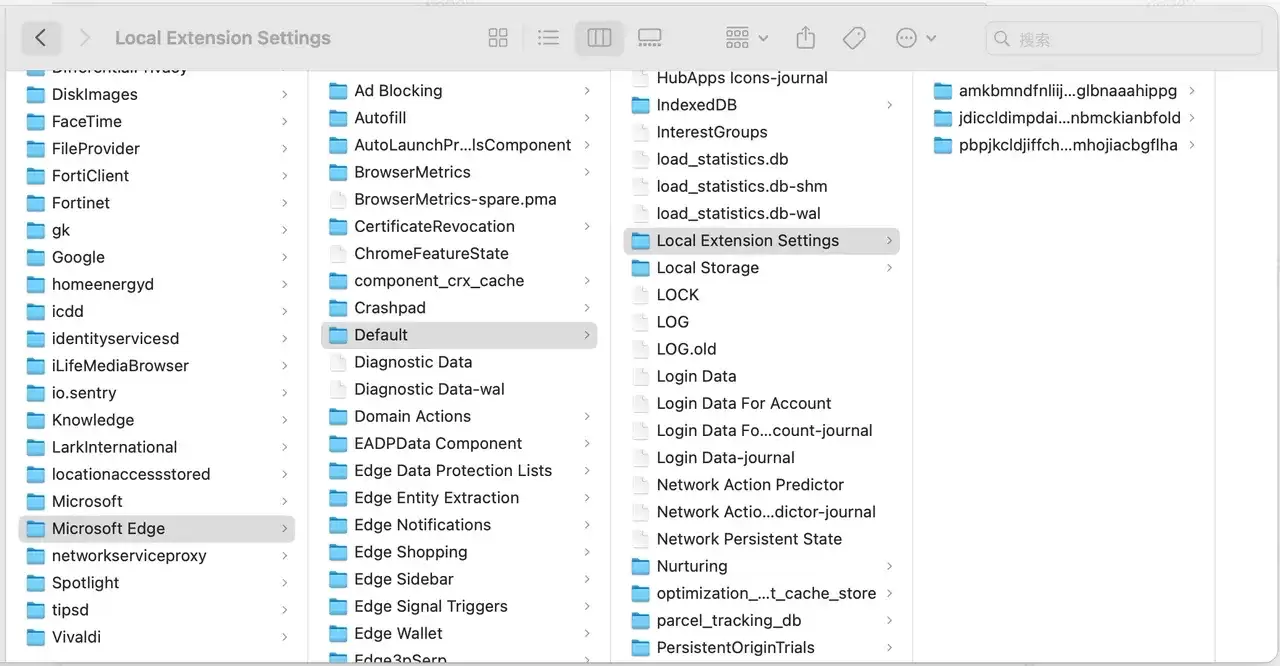This screenshot has height=666, width=1280.
Task: Open the group-by options dropdown
Action: point(746,38)
